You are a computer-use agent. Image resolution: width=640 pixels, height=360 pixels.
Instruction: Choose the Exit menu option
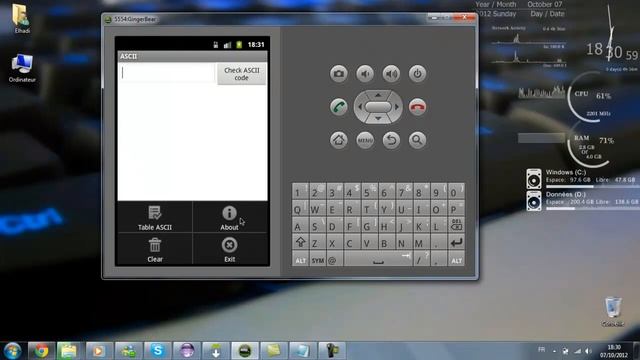click(x=229, y=249)
